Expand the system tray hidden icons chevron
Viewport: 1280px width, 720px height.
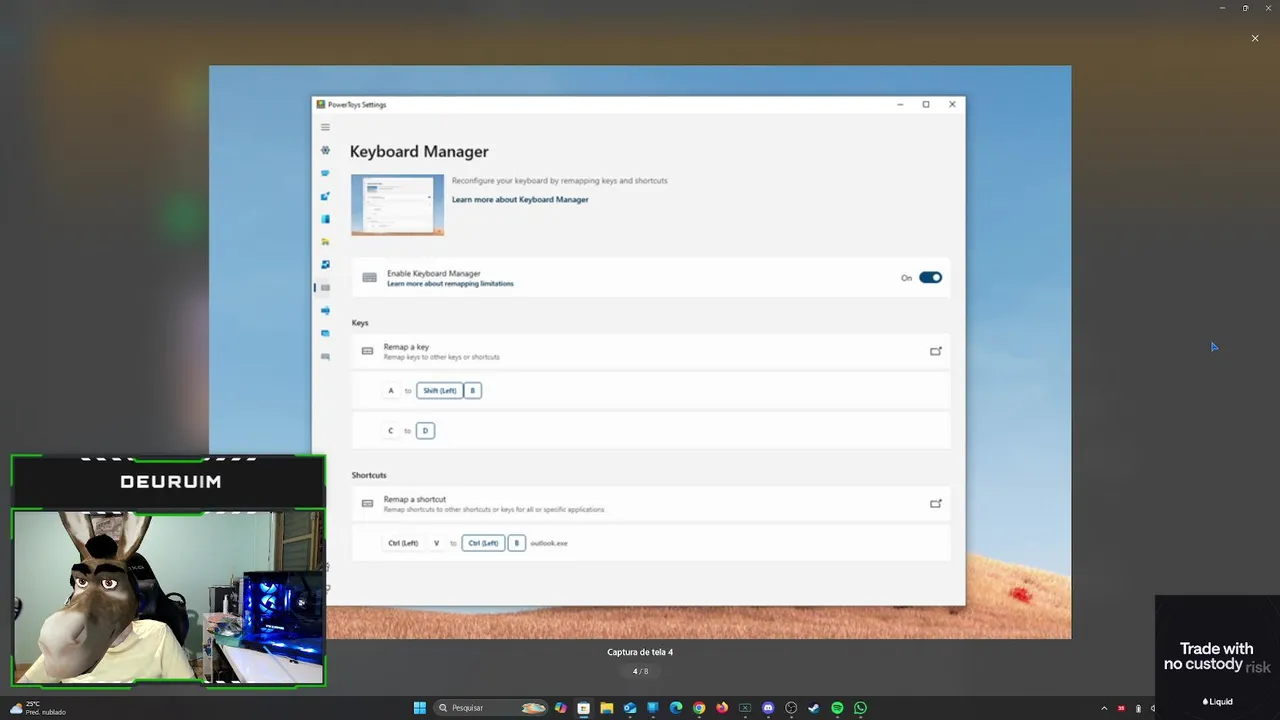click(1104, 708)
